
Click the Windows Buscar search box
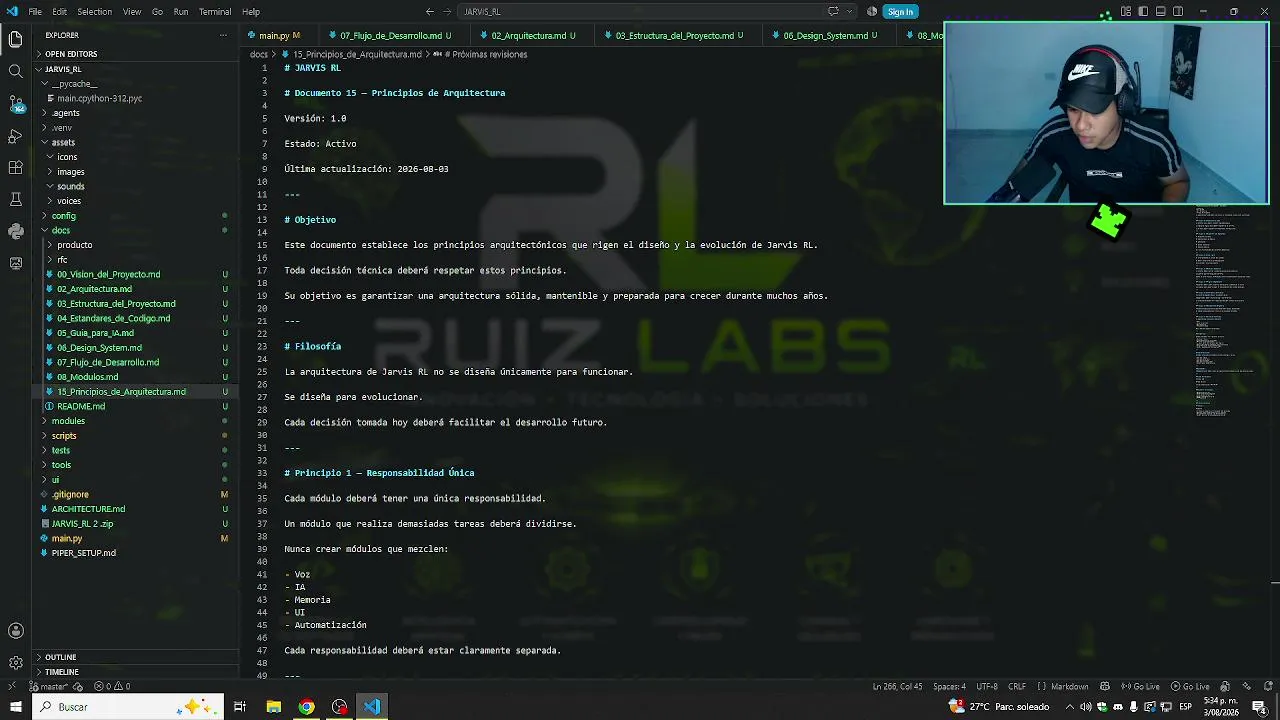coord(128,707)
